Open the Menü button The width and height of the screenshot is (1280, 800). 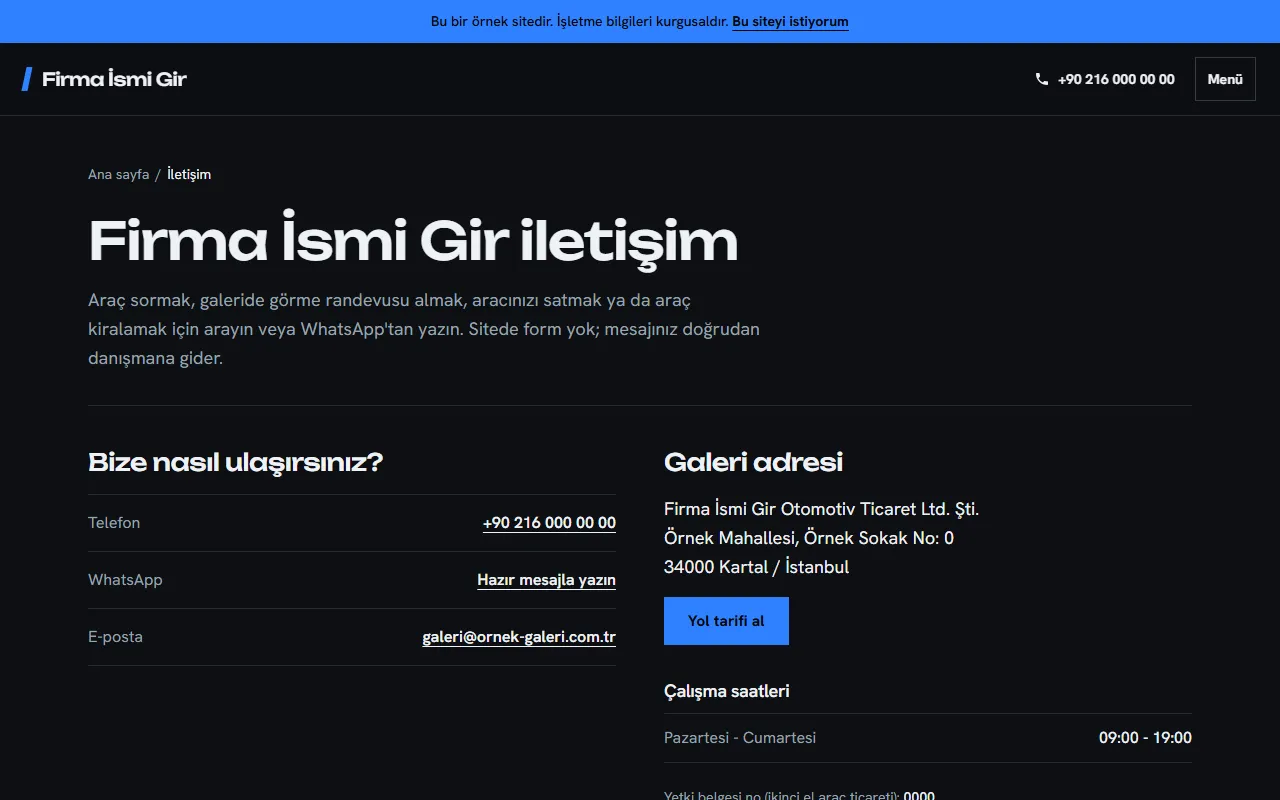pyautogui.click(x=1225, y=79)
